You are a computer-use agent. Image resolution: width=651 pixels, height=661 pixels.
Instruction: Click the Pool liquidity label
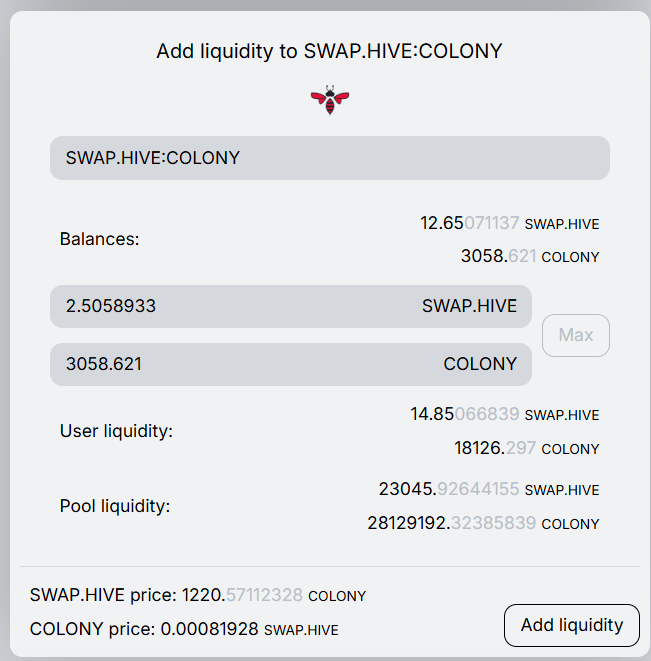pos(115,505)
